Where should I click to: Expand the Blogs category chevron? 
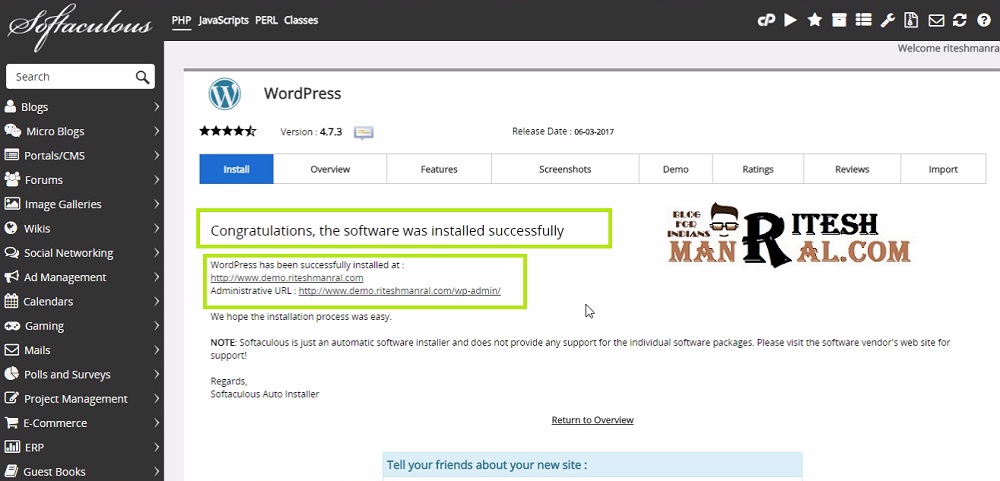[x=156, y=107]
